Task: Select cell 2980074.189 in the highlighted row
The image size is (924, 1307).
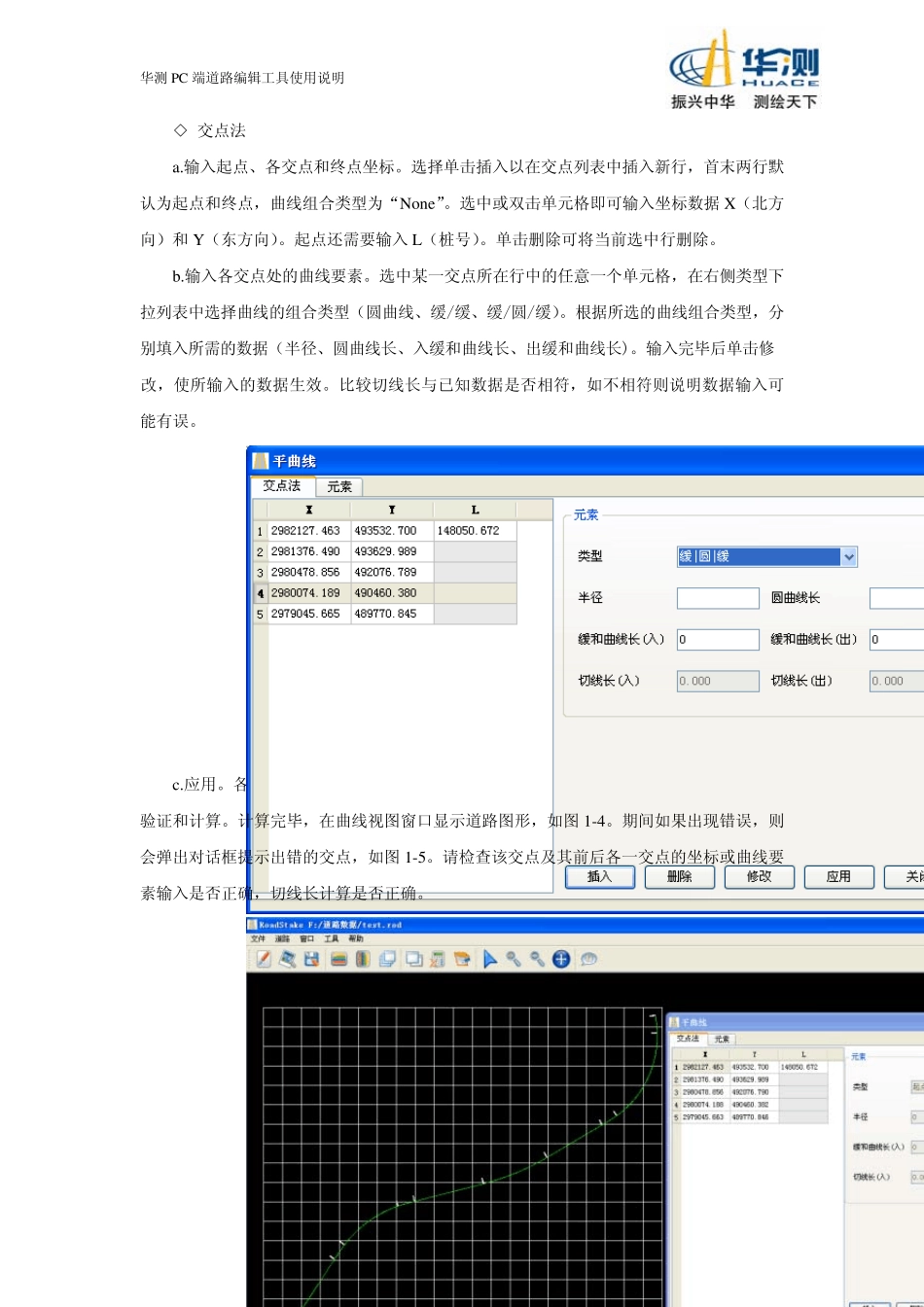Action: click(x=309, y=593)
